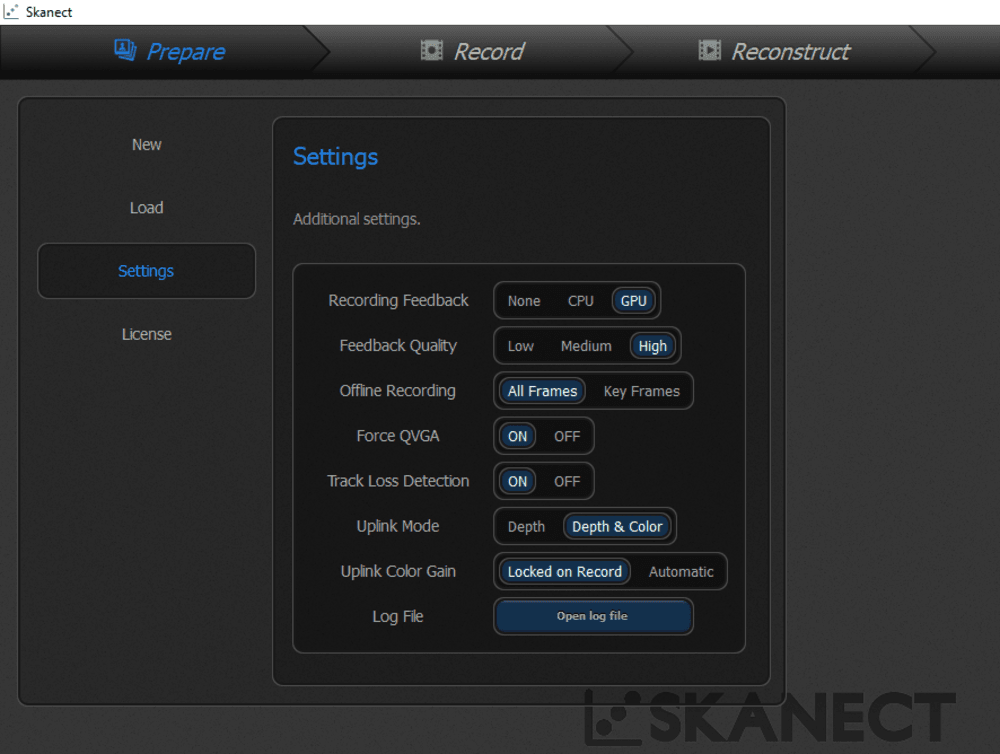Click the Reconstruct film icon
The image size is (1000, 754).
coord(709,50)
